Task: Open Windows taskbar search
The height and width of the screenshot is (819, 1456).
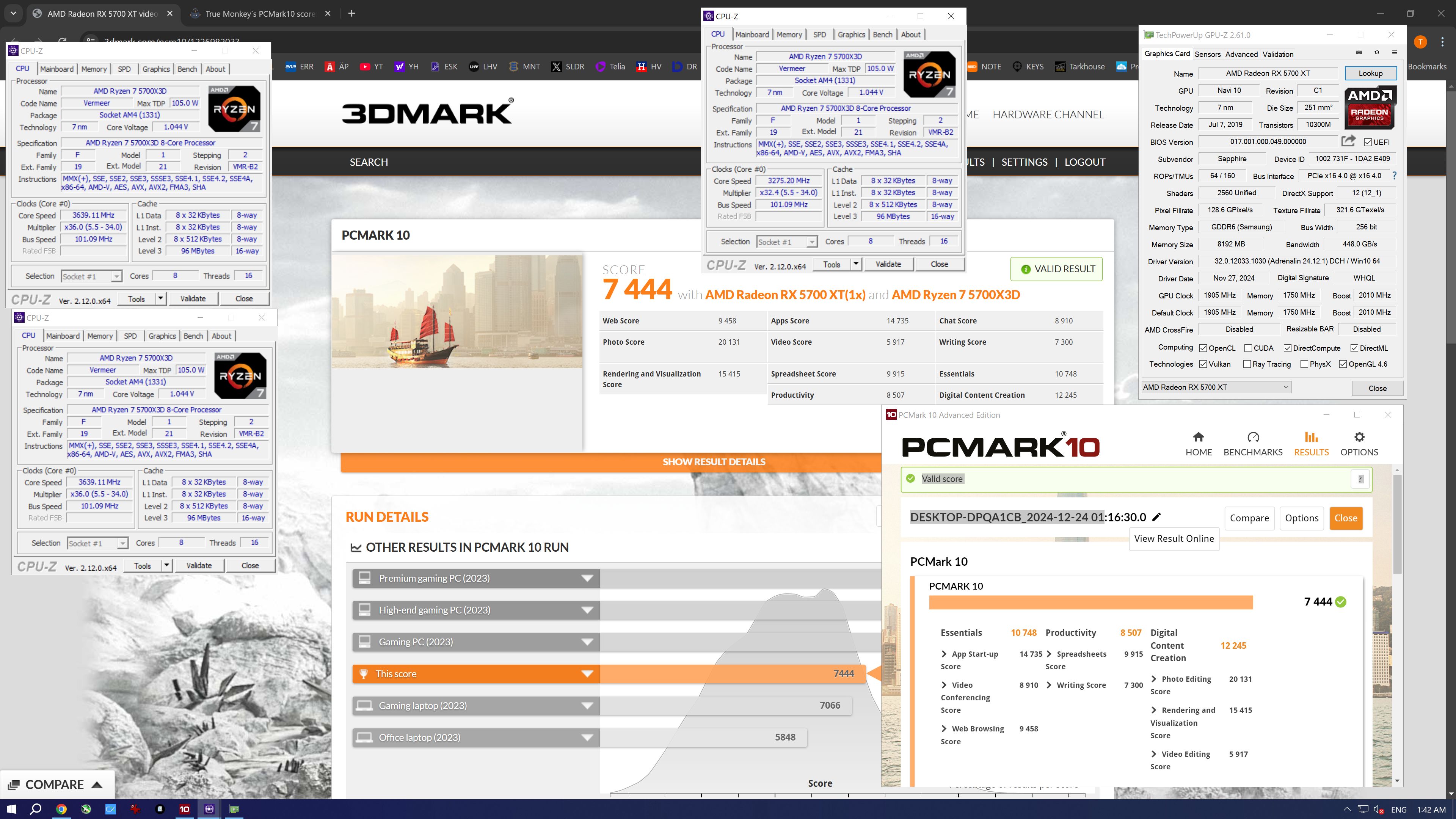Action: (x=36, y=809)
